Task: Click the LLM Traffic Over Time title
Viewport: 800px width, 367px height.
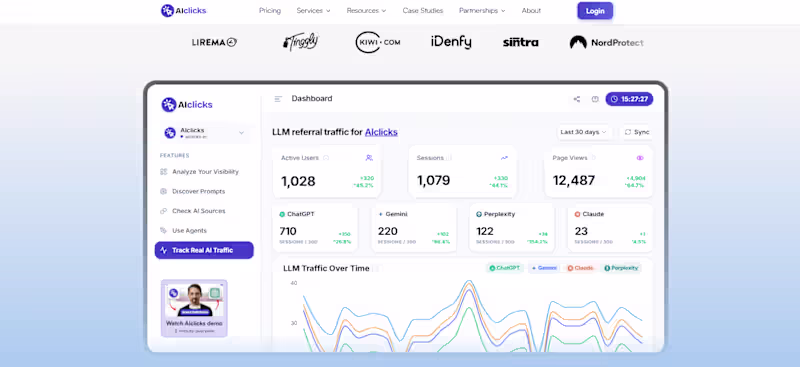Action: pyautogui.click(x=326, y=268)
